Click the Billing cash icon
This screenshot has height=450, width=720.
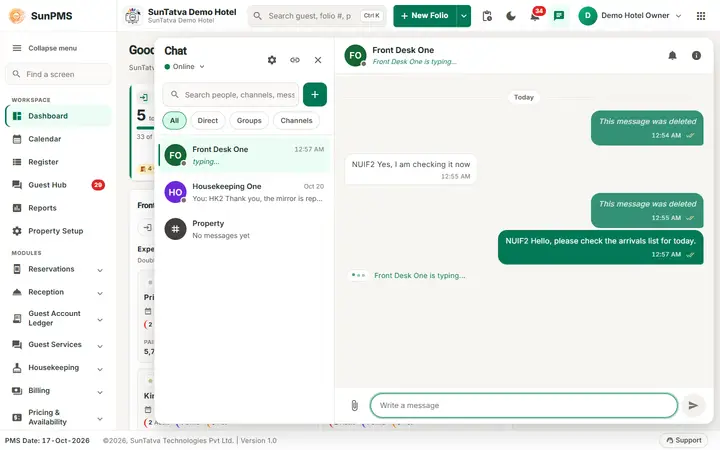tap(17, 391)
